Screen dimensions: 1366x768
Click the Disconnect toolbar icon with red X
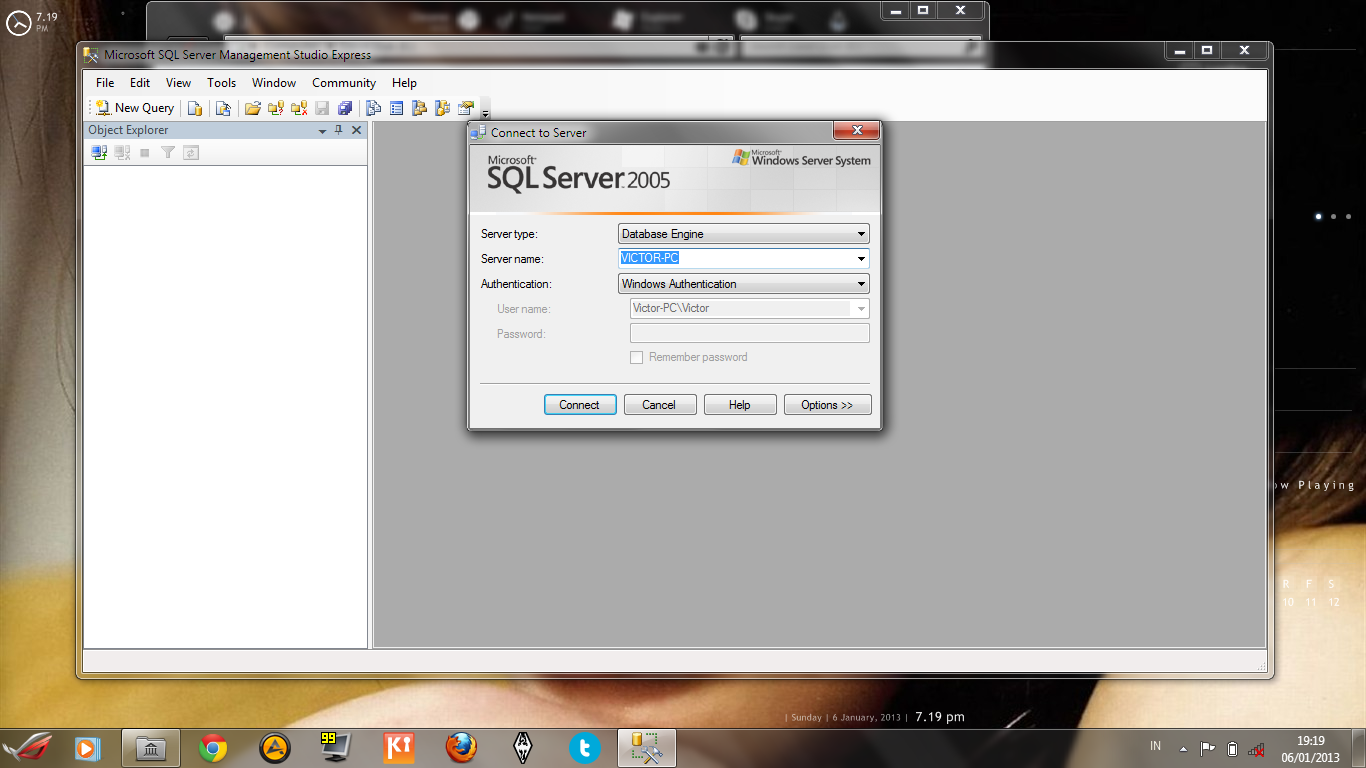tap(298, 108)
